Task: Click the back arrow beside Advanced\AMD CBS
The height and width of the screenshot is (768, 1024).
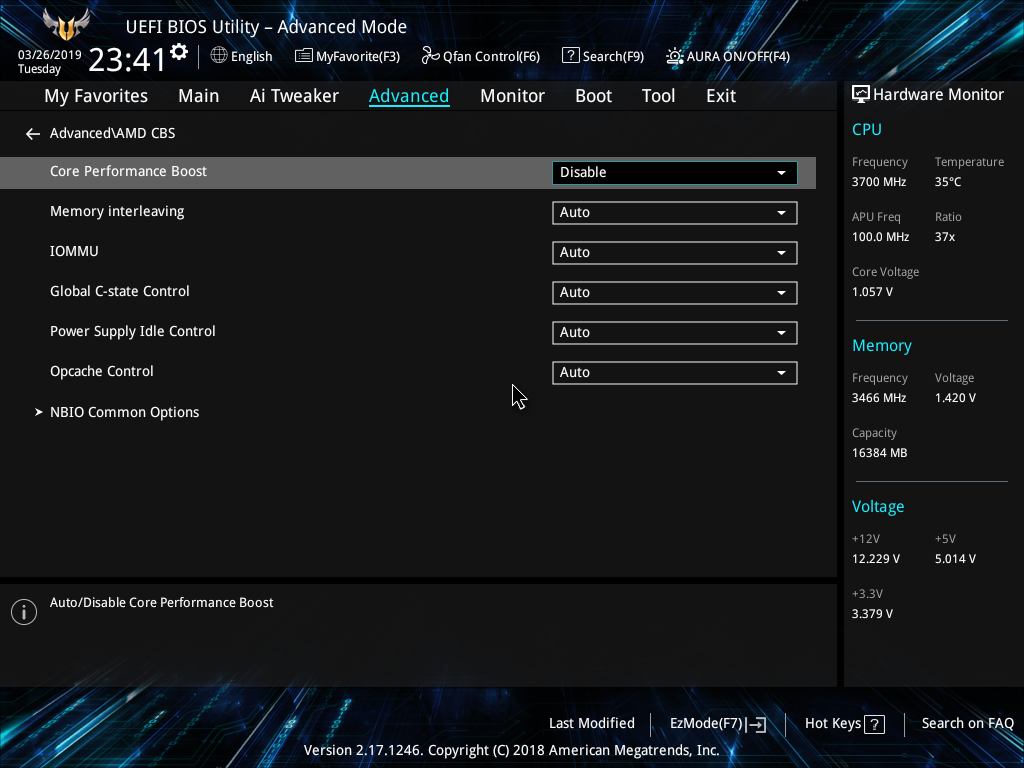Action: [x=33, y=134]
